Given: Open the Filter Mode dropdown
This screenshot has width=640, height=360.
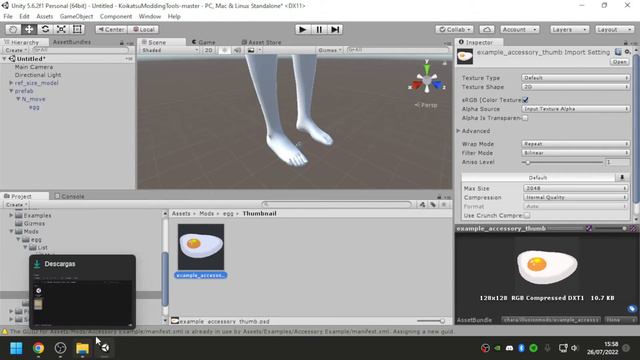Looking at the screenshot, I should (x=576, y=153).
